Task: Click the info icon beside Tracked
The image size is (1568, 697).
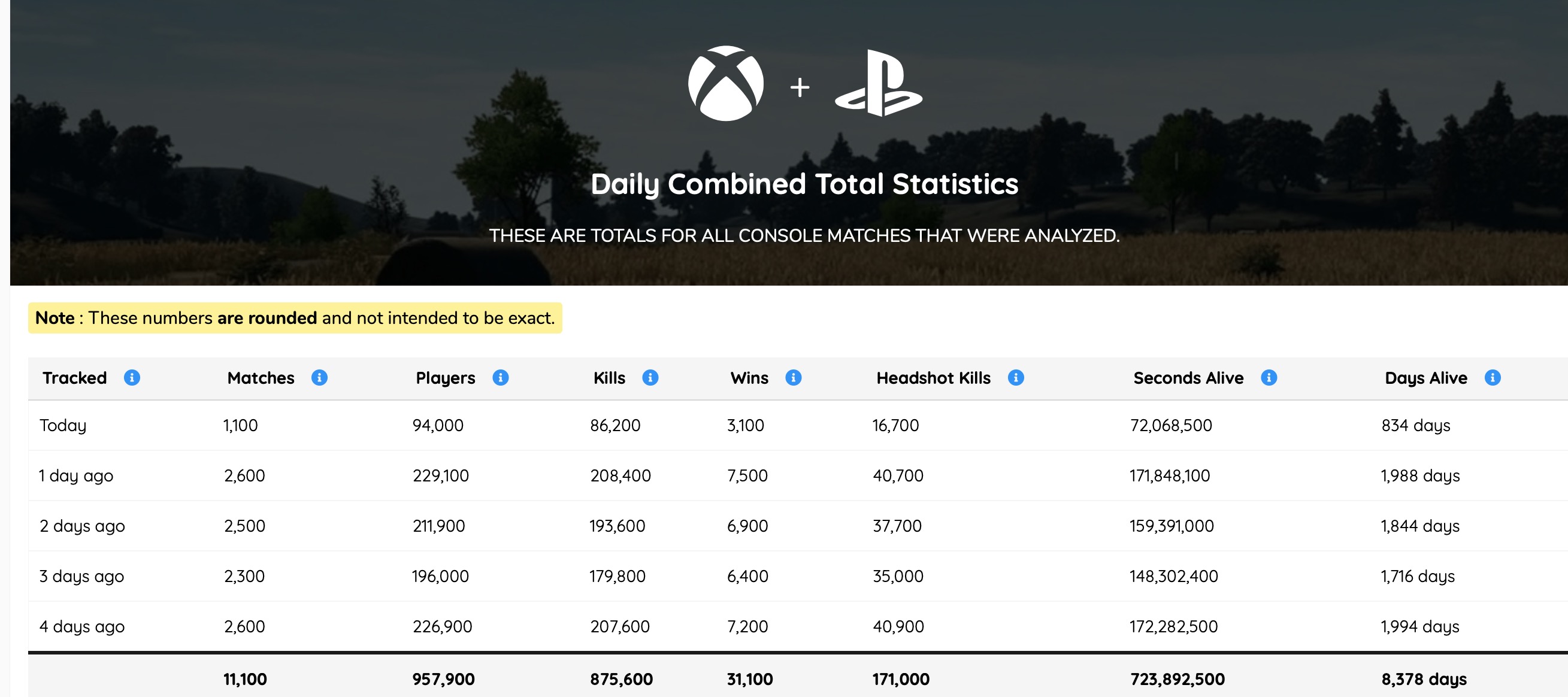Action: coord(132,377)
